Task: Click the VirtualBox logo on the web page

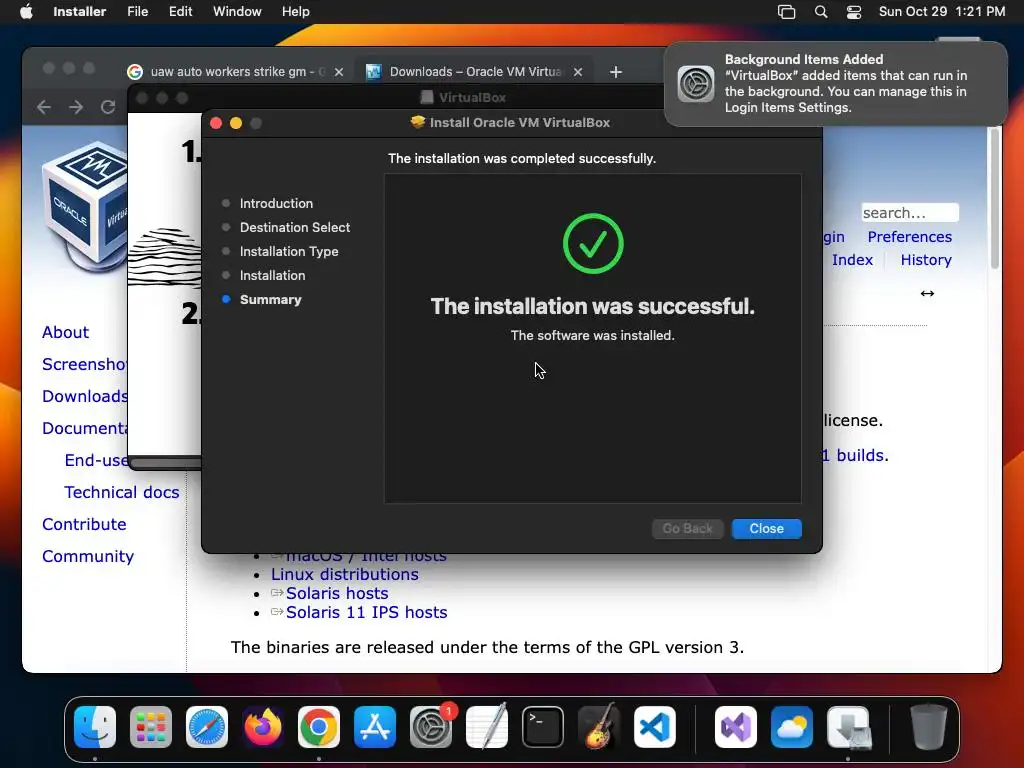Action: pos(84,206)
